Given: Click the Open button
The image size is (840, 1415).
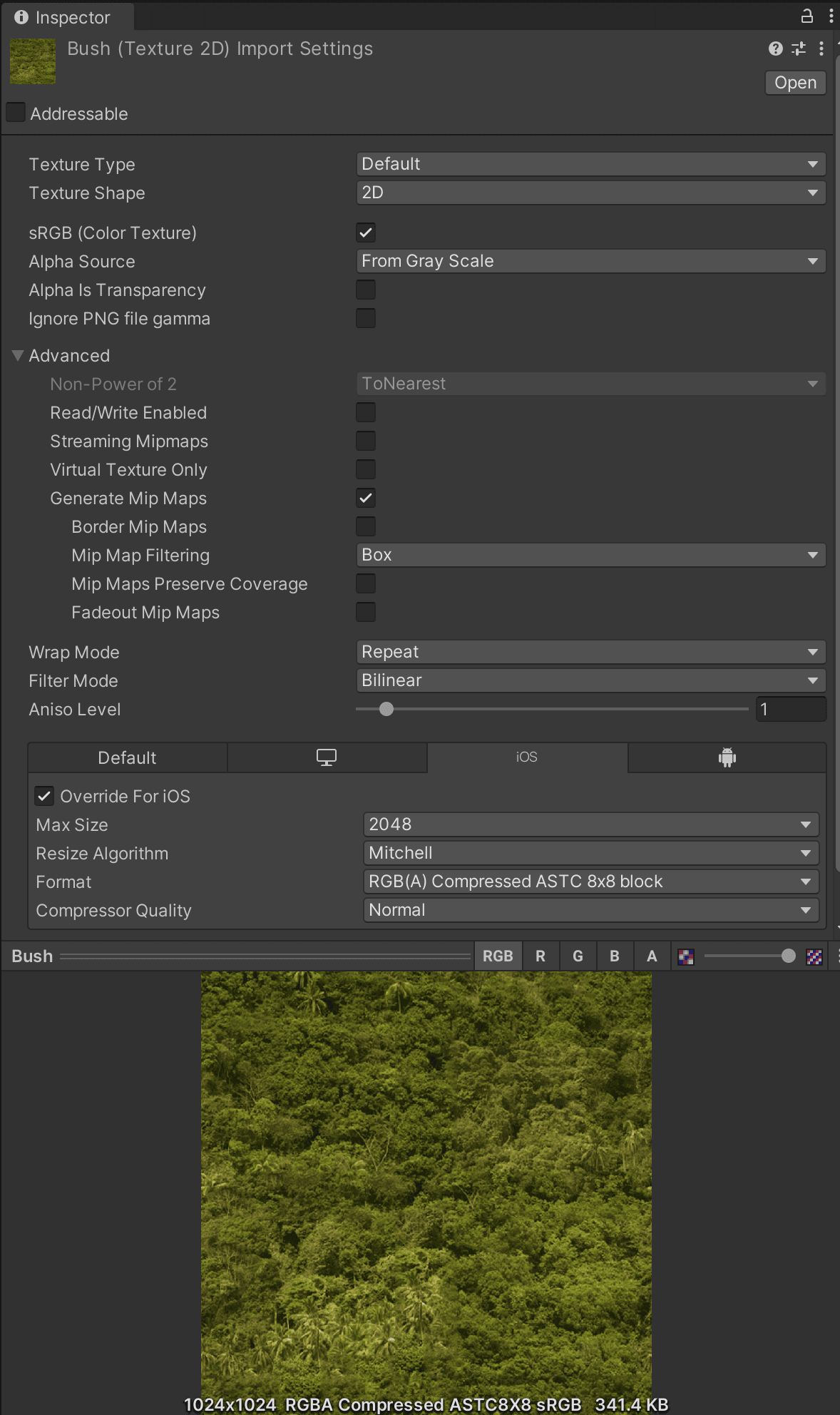Looking at the screenshot, I should (795, 83).
